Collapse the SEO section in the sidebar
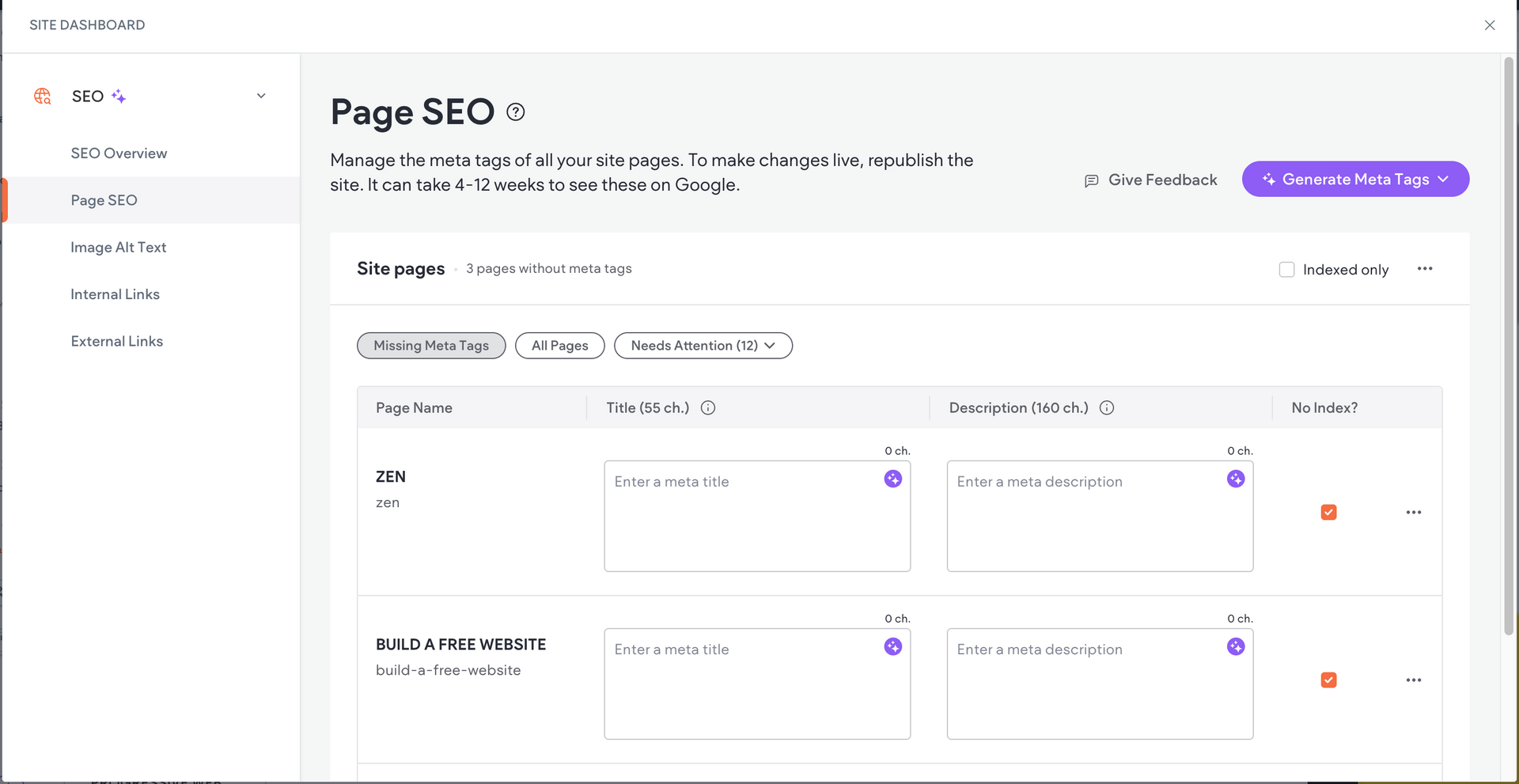The image size is (1519, 784). coord(261,95)
